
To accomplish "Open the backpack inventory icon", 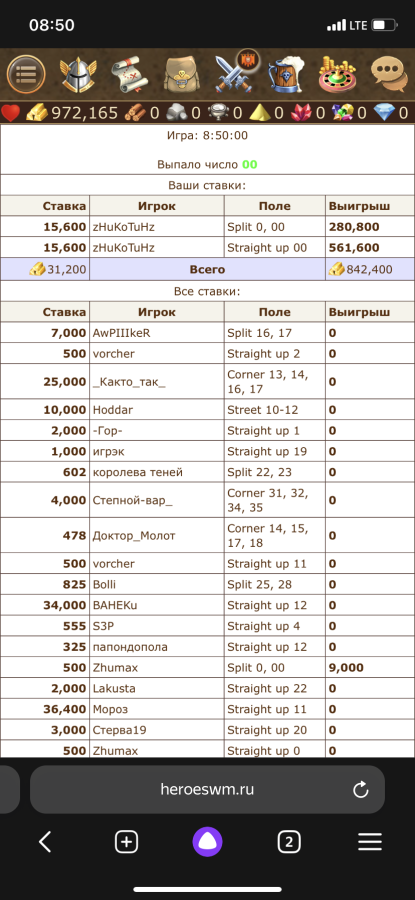I will [x=181, y=75].
